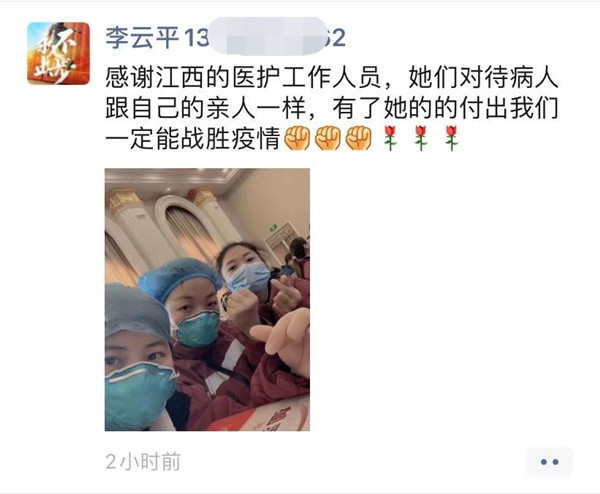
Task: Click the phrase 她们对待病人
Action: (x=483, y=77)
